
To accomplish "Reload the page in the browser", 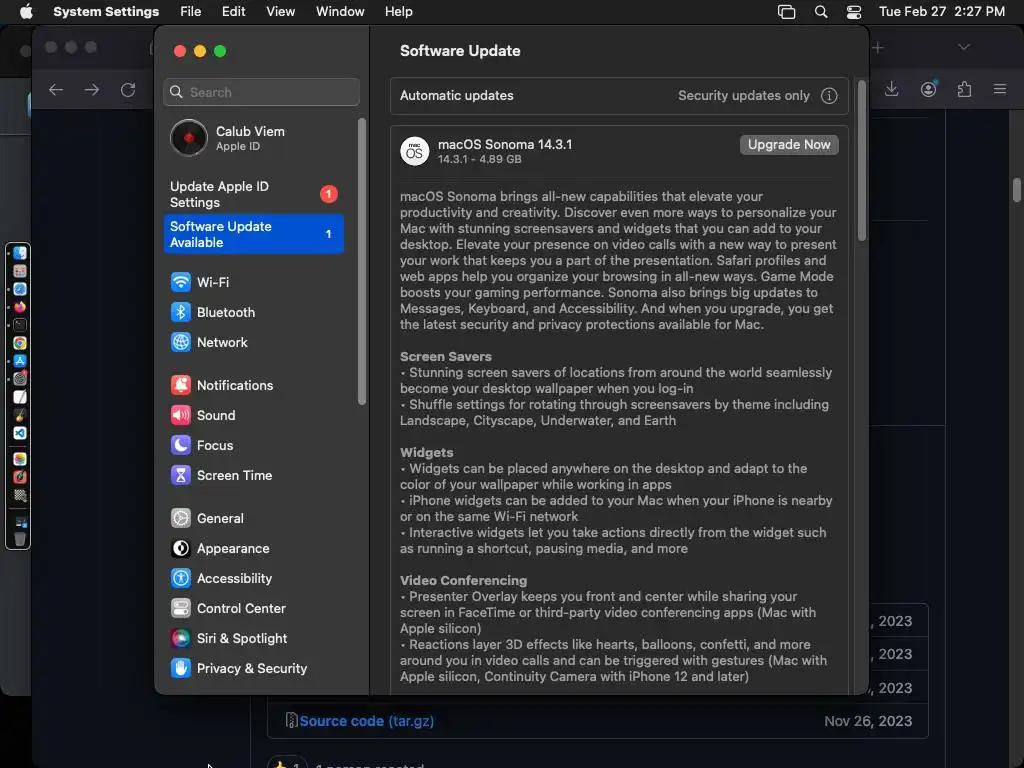I will coord(128,89).
